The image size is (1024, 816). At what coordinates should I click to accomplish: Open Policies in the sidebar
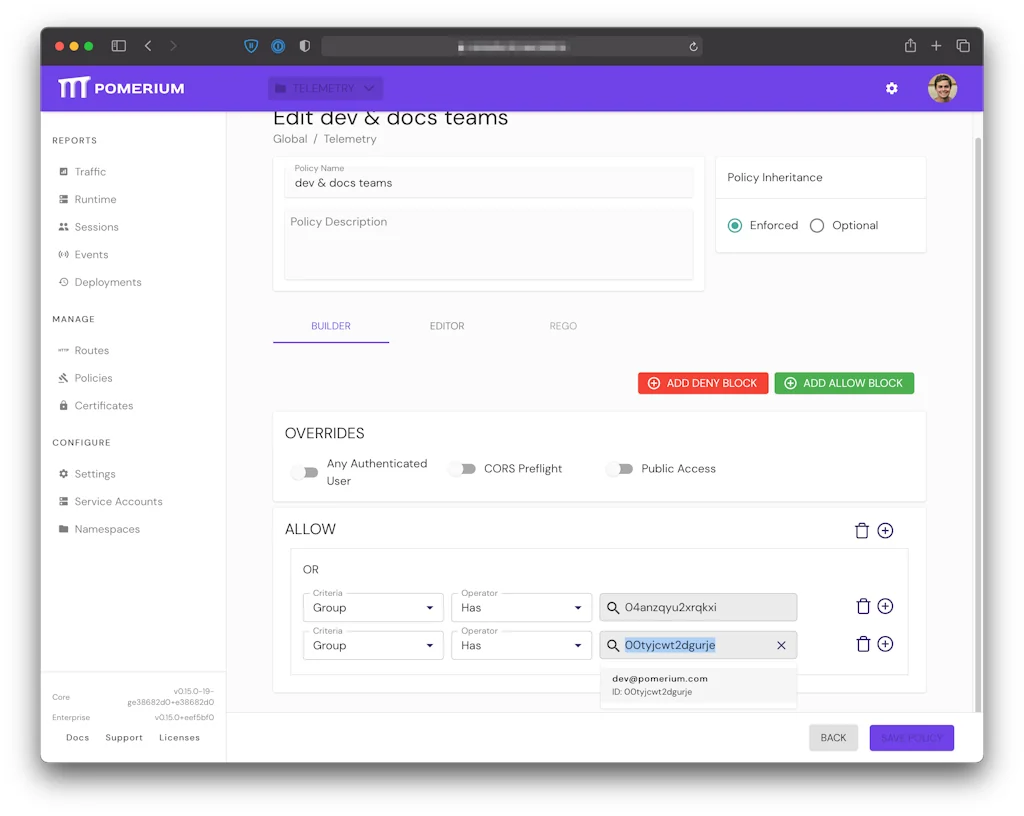[x=93, y=378]
